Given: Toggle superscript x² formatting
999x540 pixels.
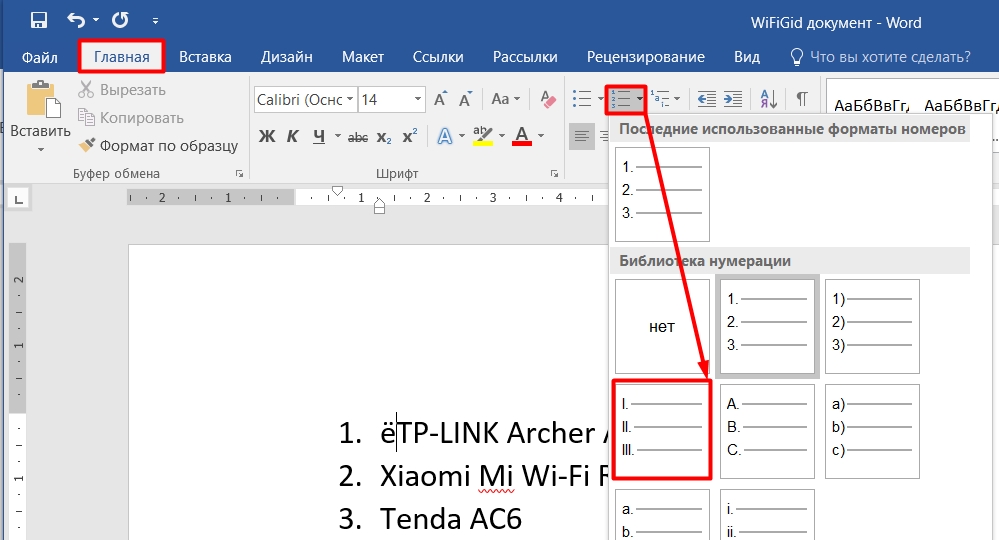Looking at the screenshot, I should [410, 136].
